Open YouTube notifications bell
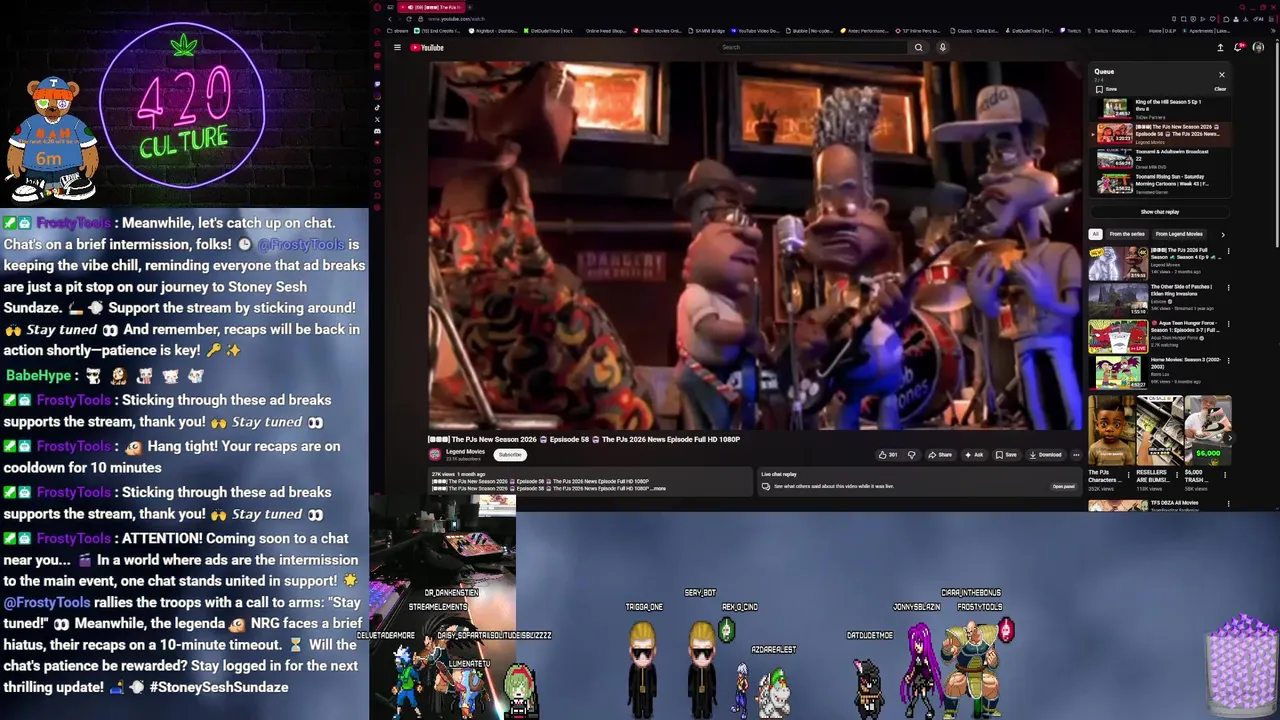Image resolution: width=1280 pixels, height=720 pixels. pos(1240,47)
